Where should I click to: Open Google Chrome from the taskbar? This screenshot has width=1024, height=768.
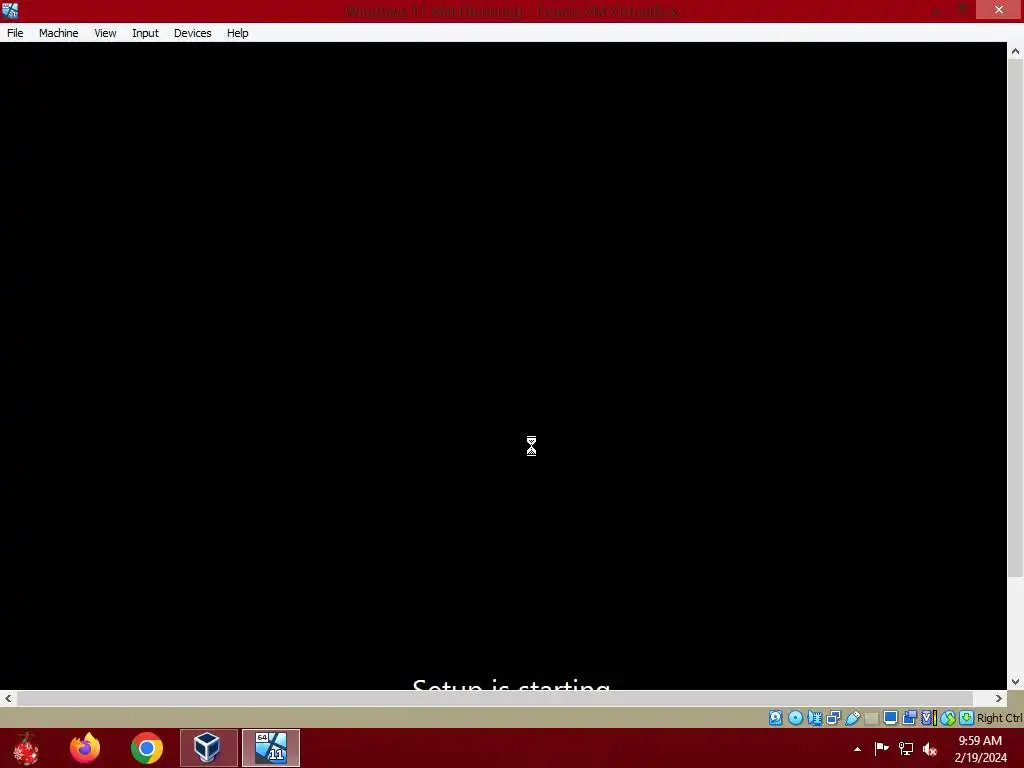147,748
